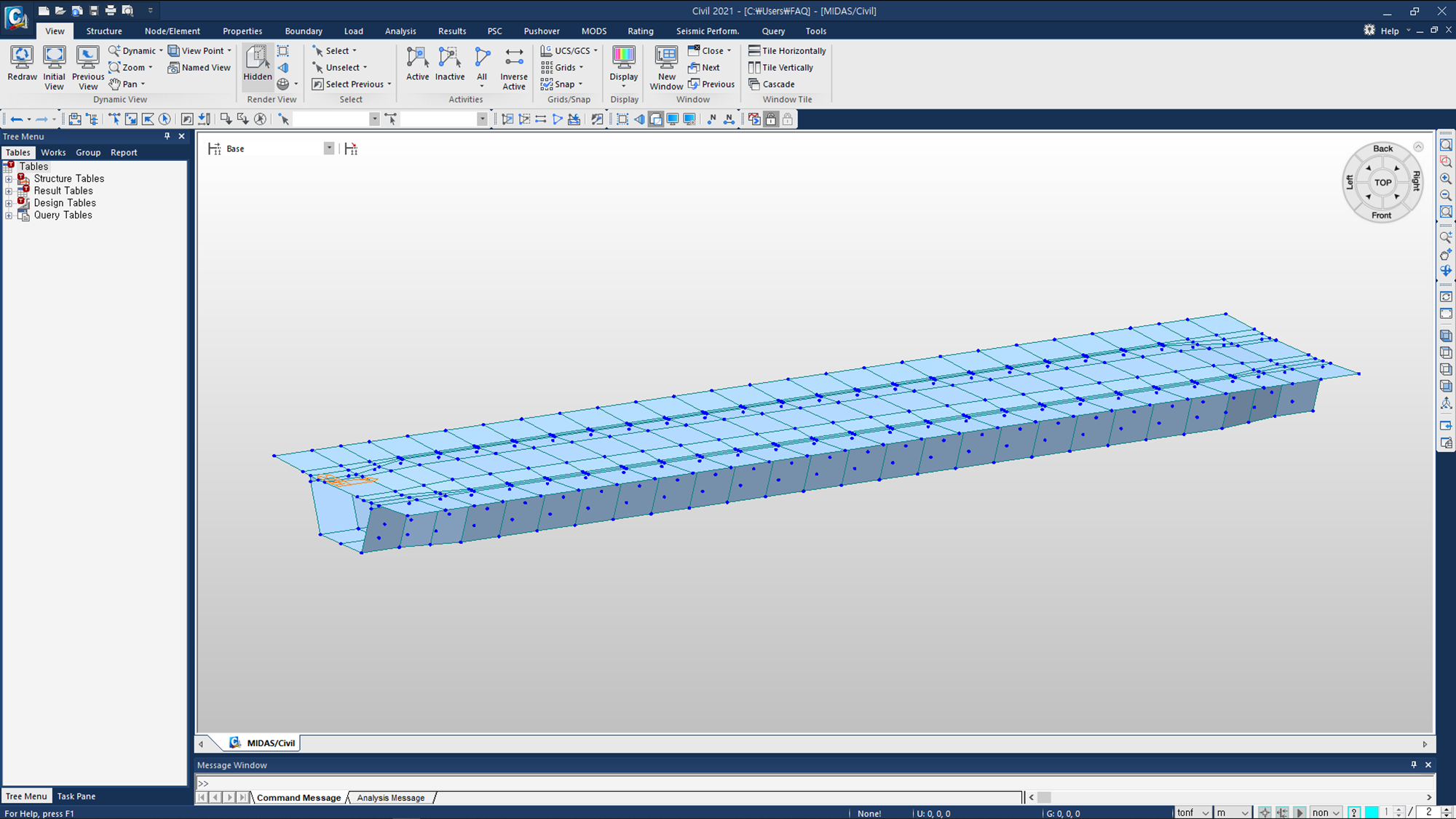The width and height of the screenshot is (1456, 819).
Task: Open the UCS/GCS dropdown
Action: [x=569, y=51]
